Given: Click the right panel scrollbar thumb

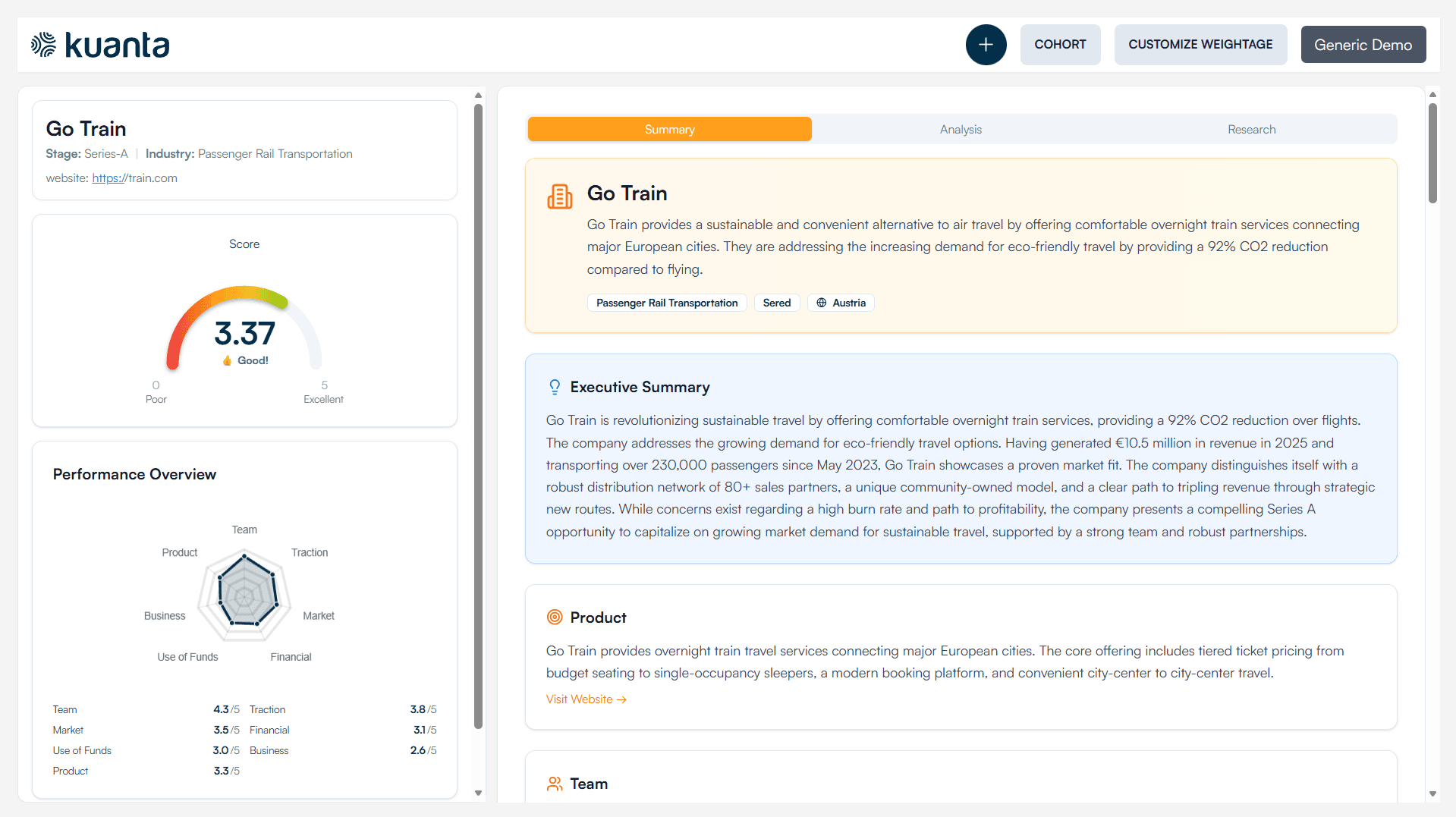Looking at the screenshot, I should (1432, 153).
